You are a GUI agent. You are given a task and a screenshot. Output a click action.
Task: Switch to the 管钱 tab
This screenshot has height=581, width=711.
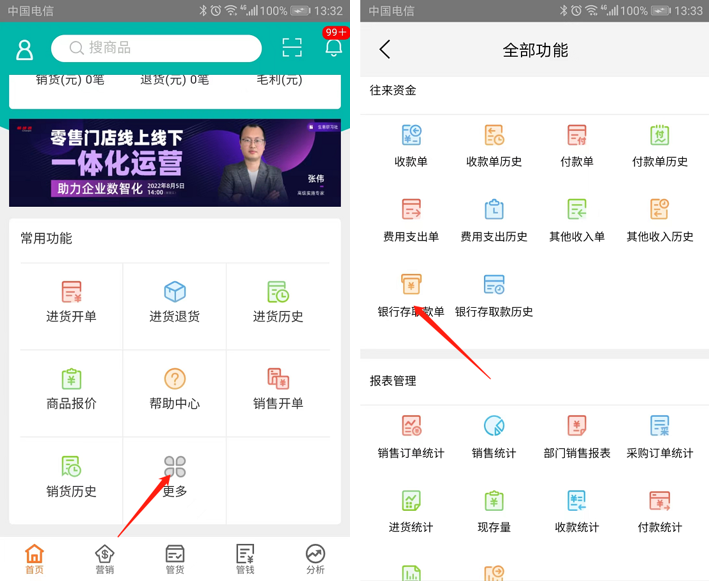[x=245, y=559]
